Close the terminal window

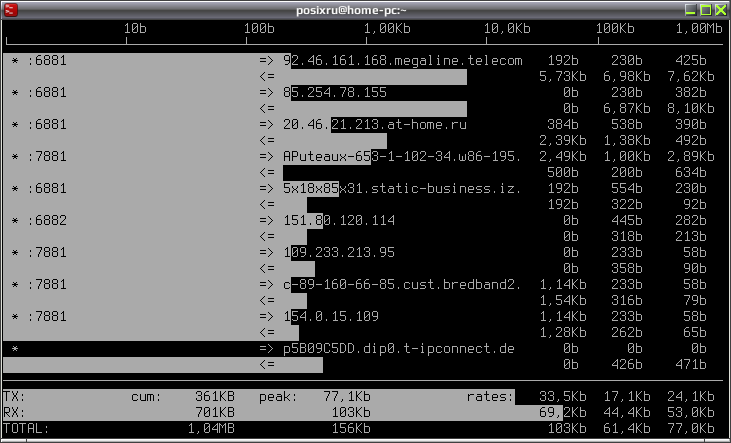(x=721, y=10)
